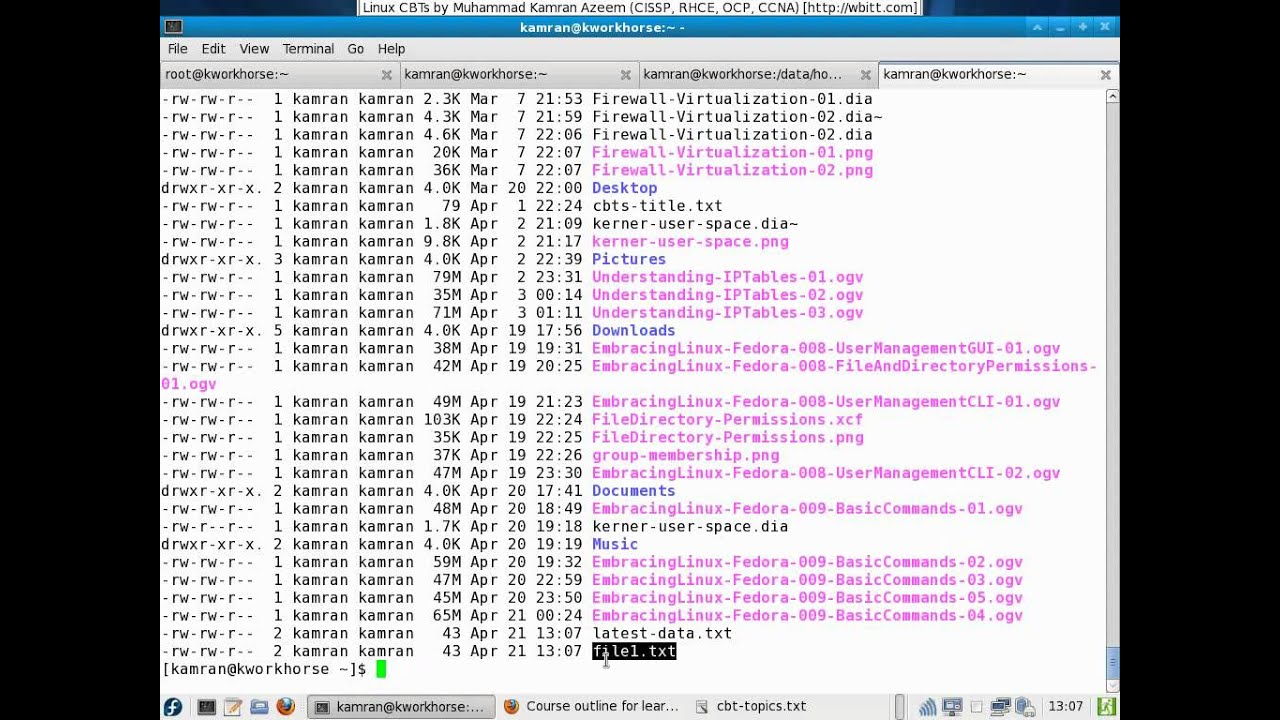
Task: Click cbts-title.txt in the listing
Action: [x=657, y=206]
